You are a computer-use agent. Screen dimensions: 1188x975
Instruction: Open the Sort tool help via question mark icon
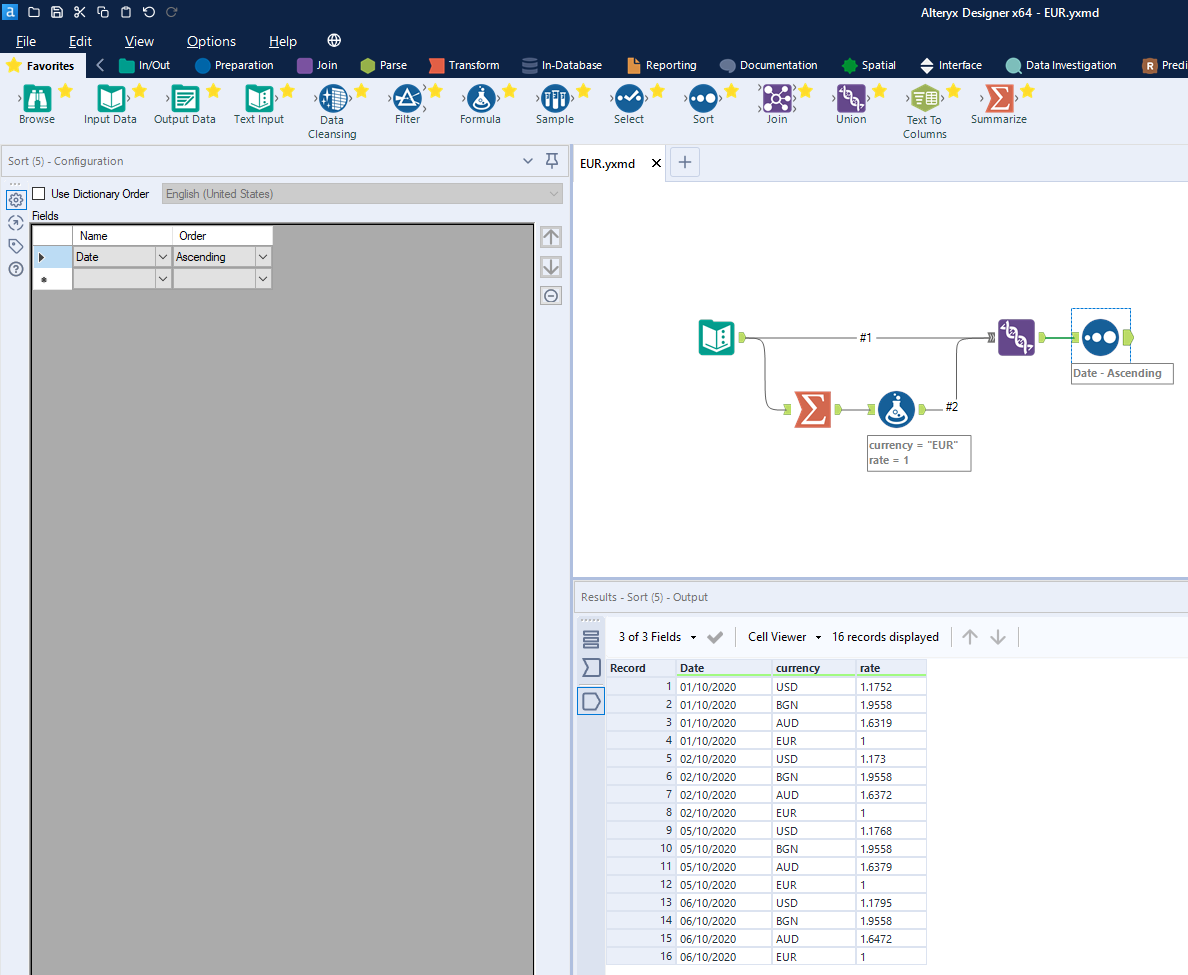click(x=15, y=269)
